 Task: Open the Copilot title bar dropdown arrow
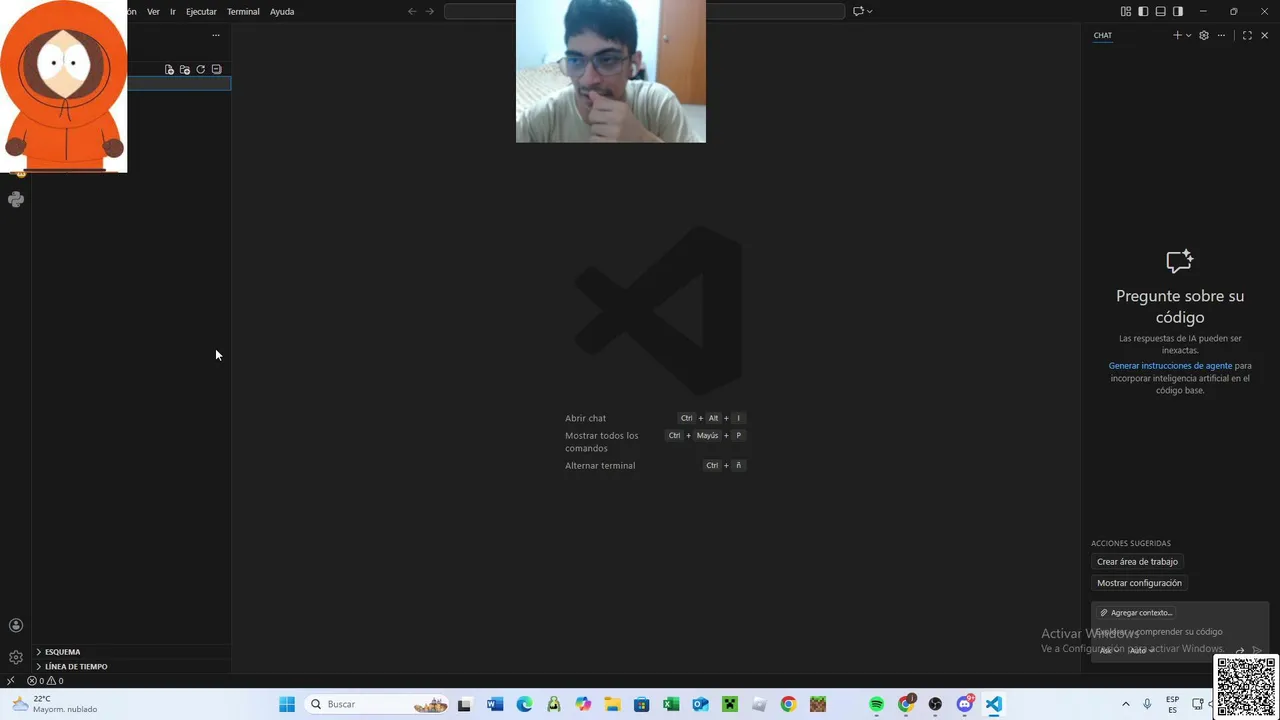(870, 11)
